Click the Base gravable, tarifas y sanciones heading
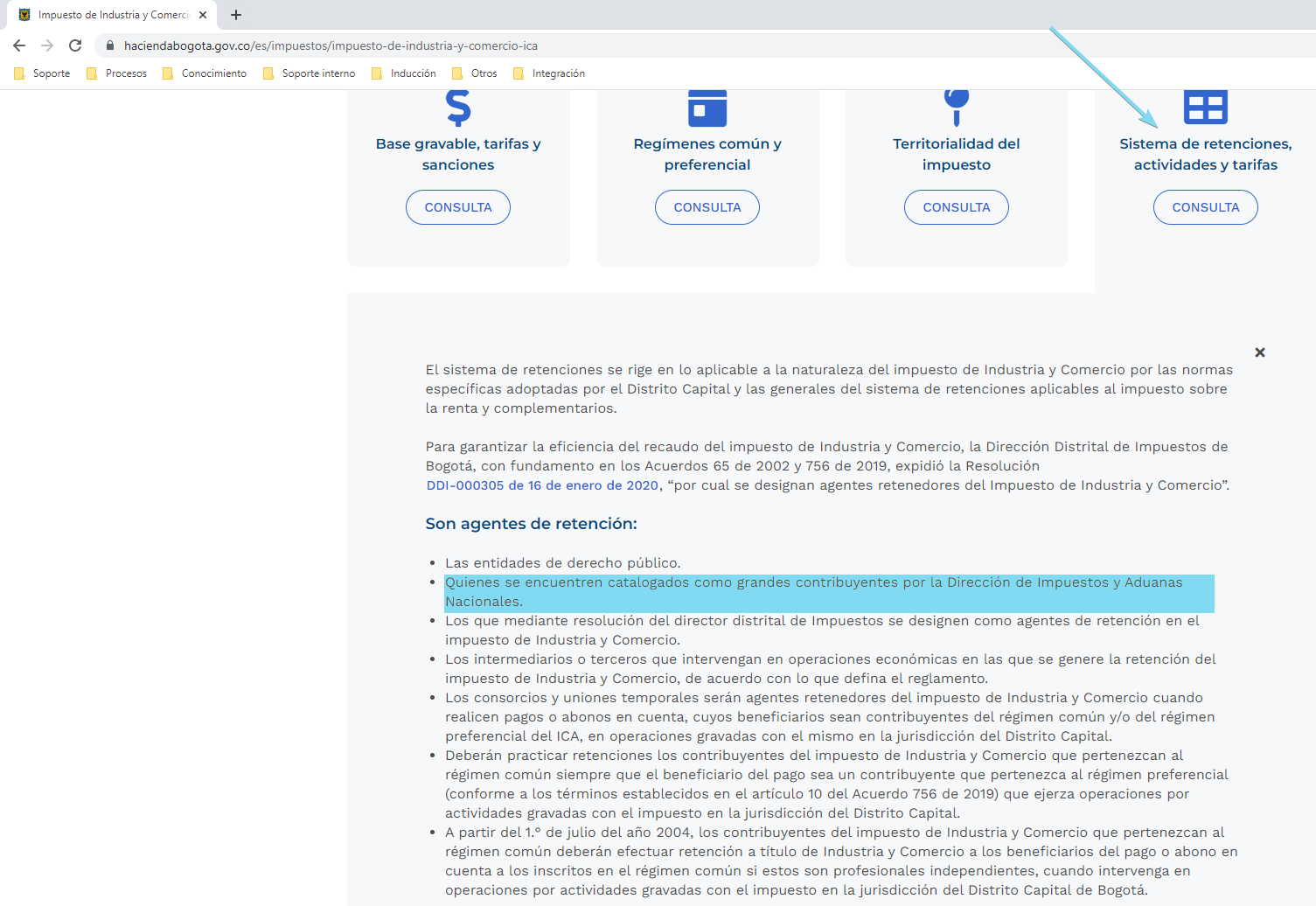This screenshot has width=1316, height=906. [458, 154]
